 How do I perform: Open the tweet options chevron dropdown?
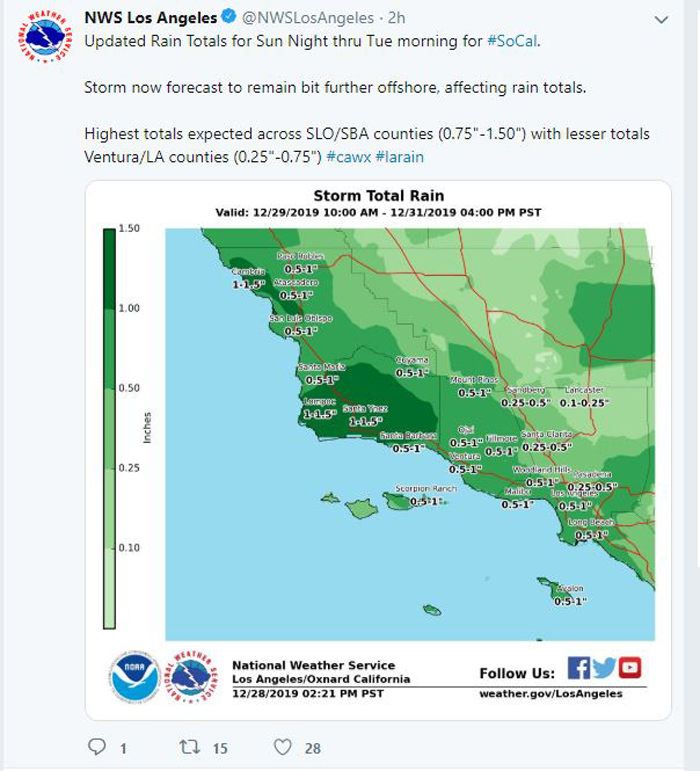[x=660, y=20]
